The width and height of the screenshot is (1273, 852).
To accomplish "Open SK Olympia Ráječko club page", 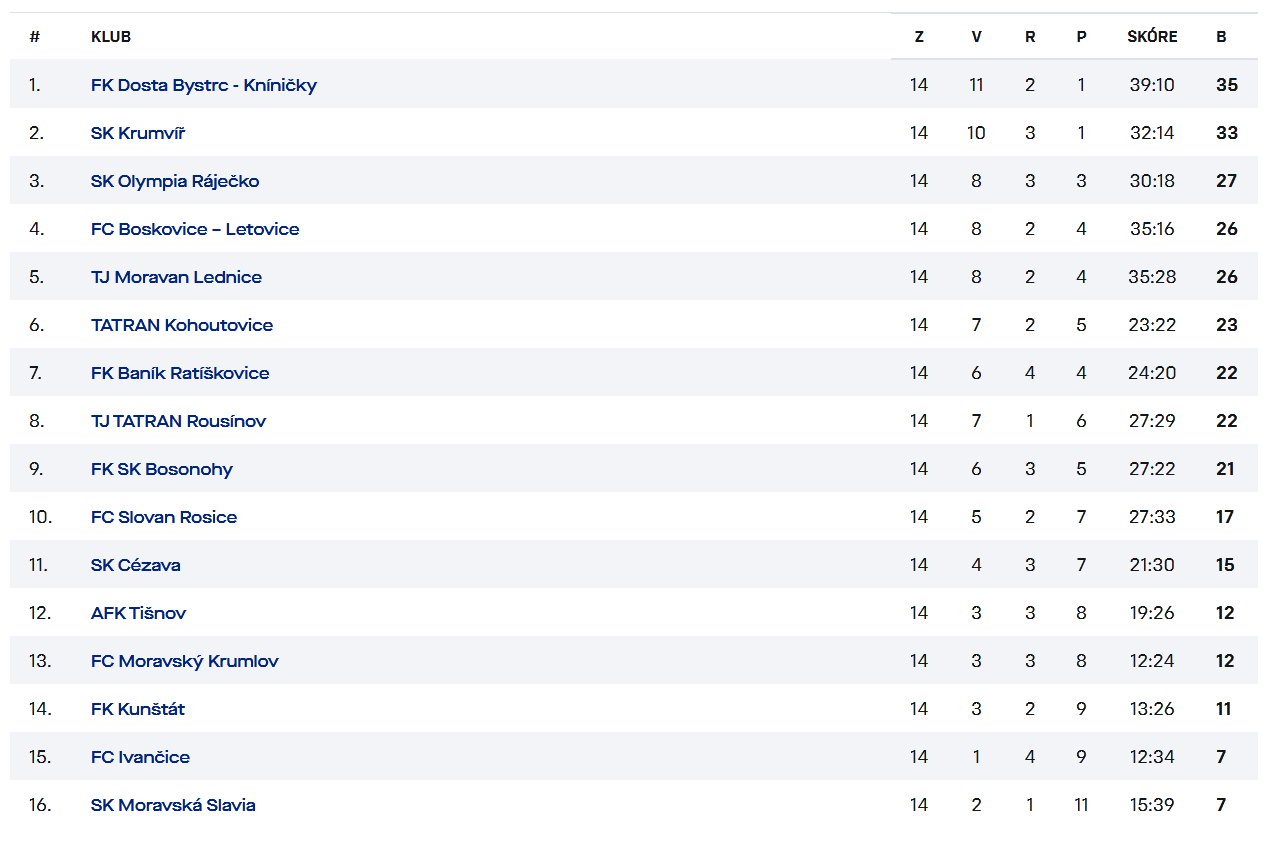I will (x=175, y=181).
